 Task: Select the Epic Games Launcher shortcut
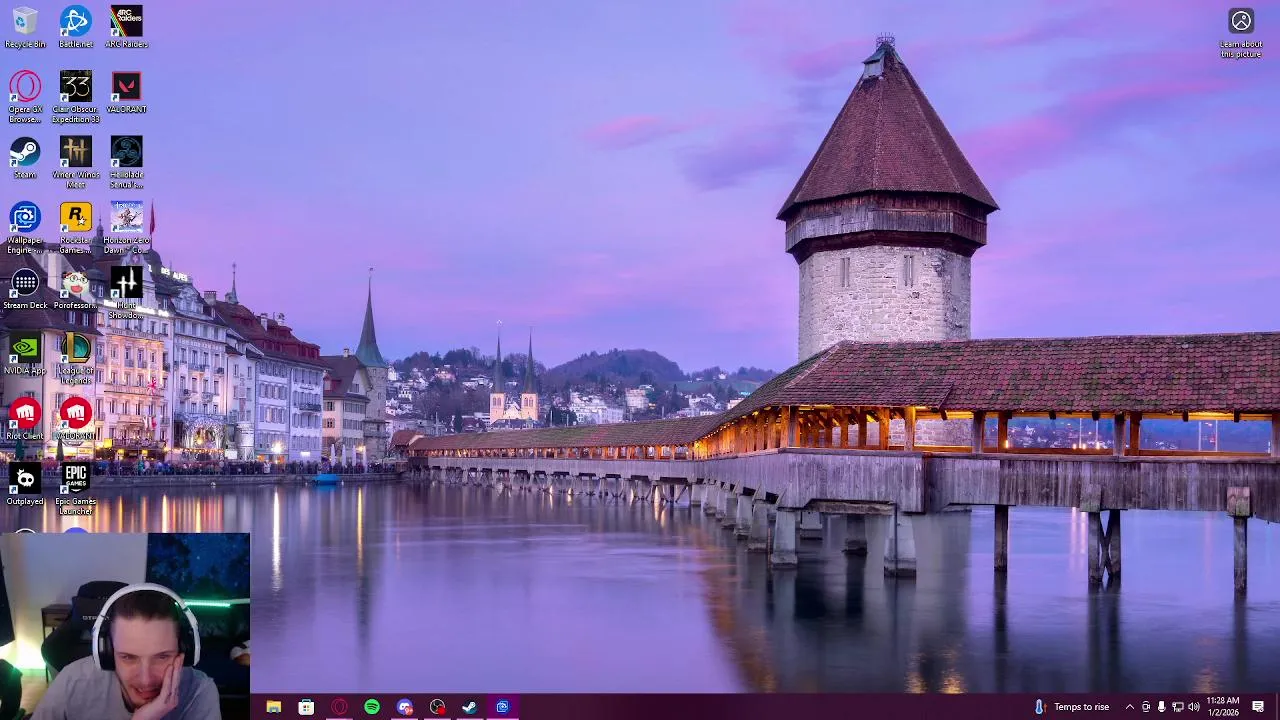[x=76, y=489]
